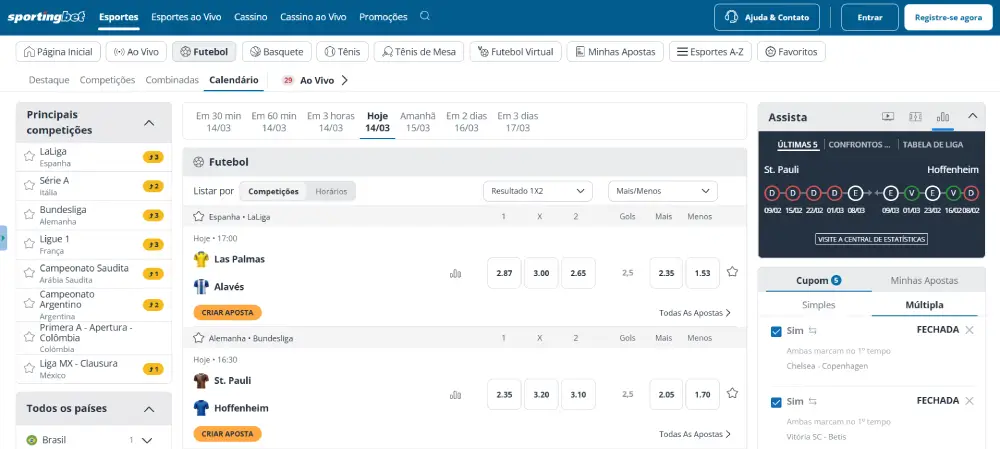Screen dimensions: 1000x449
Task: Click CRIAR APOSTA for St. Pauli match
Action: (x=228, y=434)
